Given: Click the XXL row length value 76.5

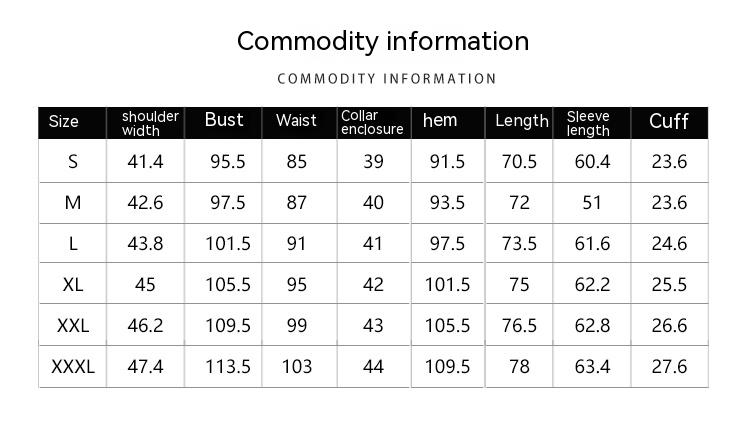Looking at the screenshot, I should tap(519, 326).
